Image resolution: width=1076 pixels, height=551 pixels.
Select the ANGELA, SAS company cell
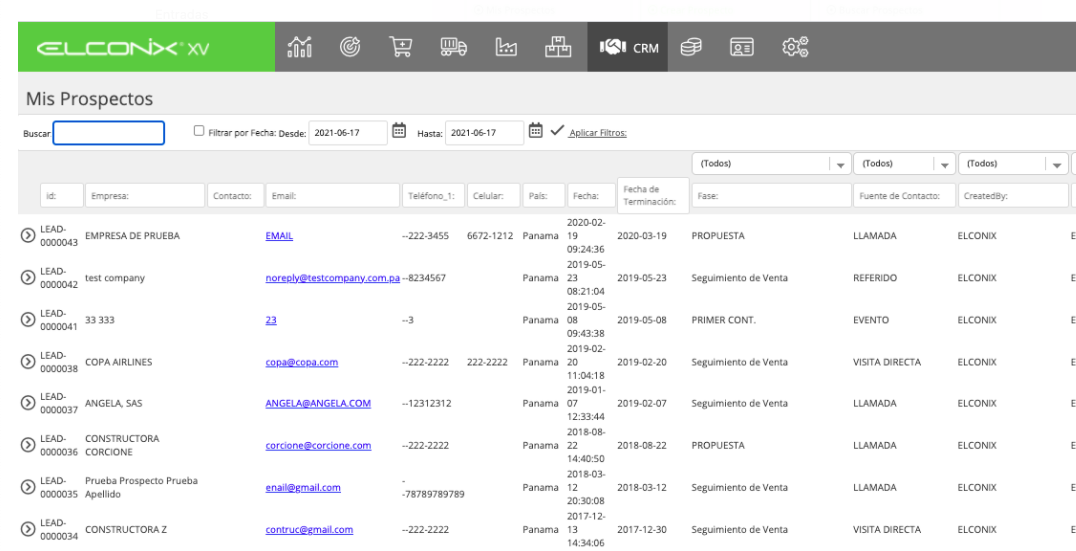point(114,403)
